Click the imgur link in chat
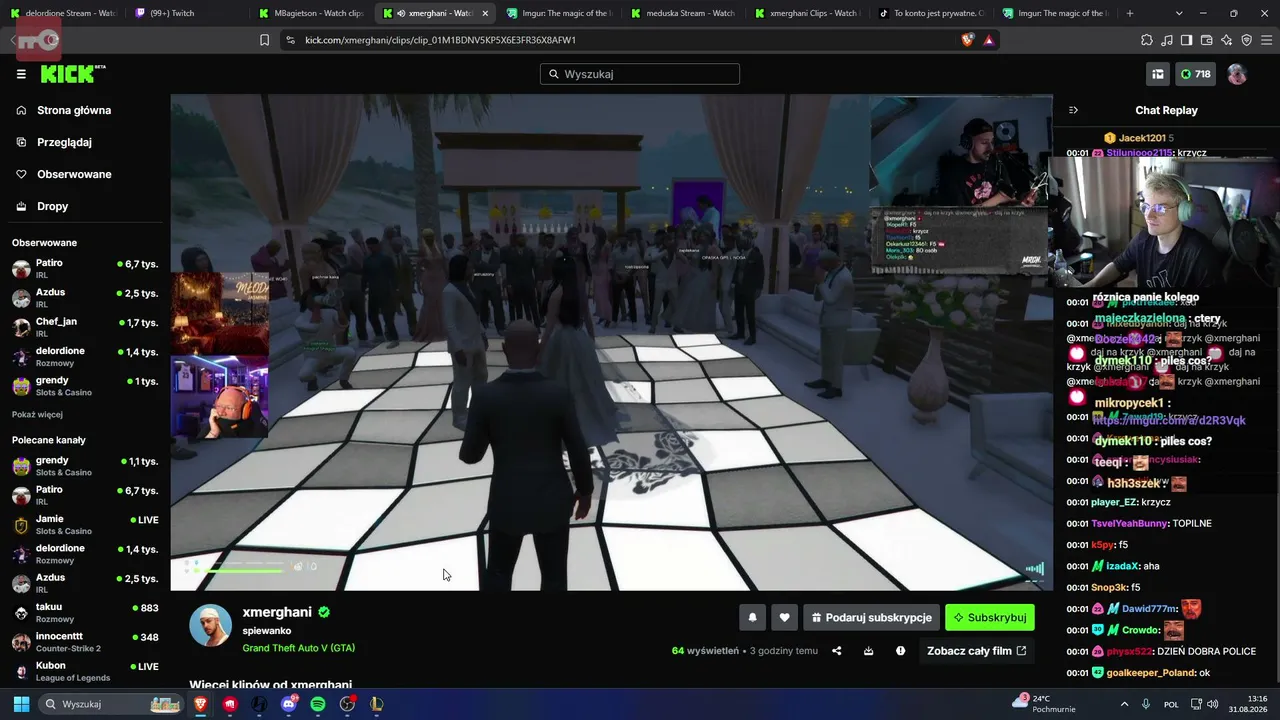 pyautogui.click(x=1169, y=421)
